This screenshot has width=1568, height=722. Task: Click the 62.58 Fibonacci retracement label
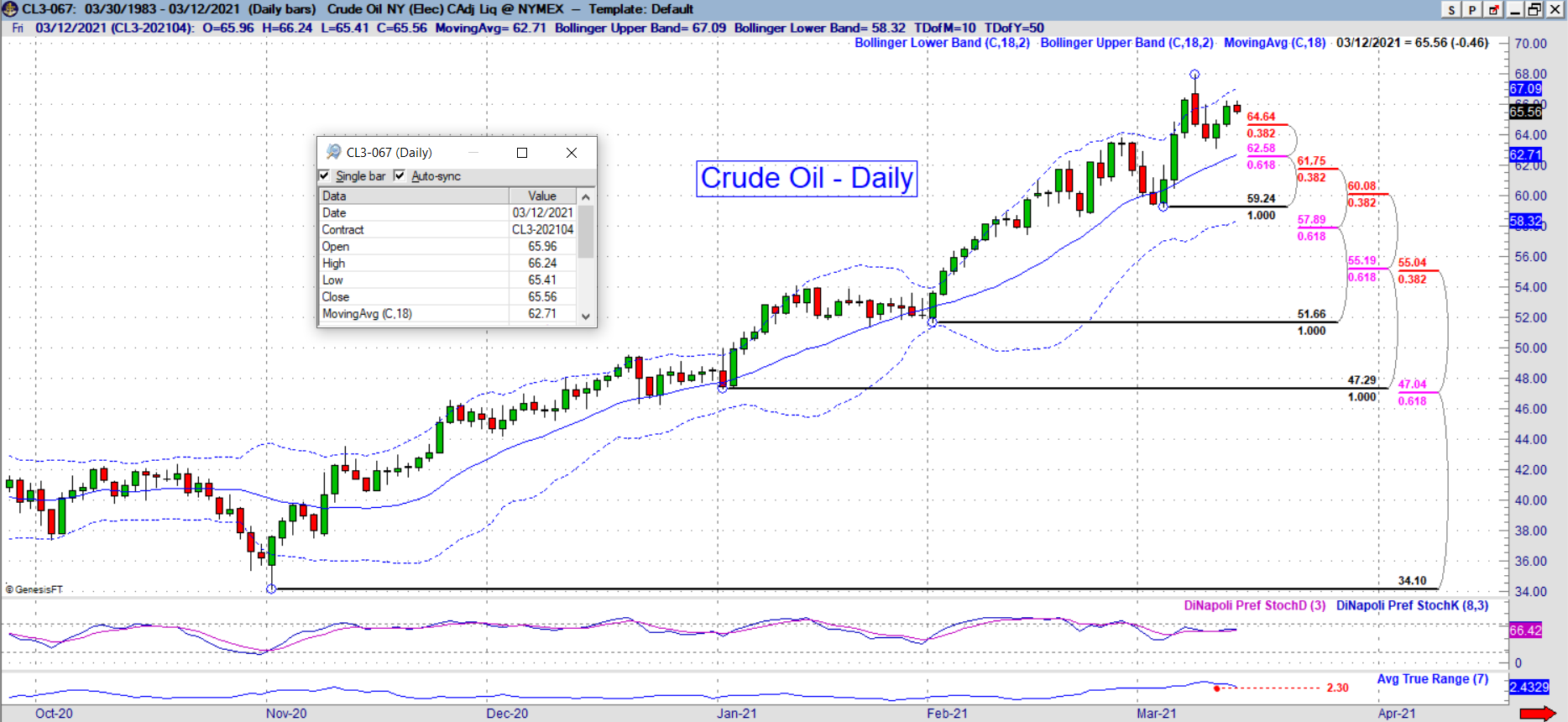click(x=1261, y=149)
